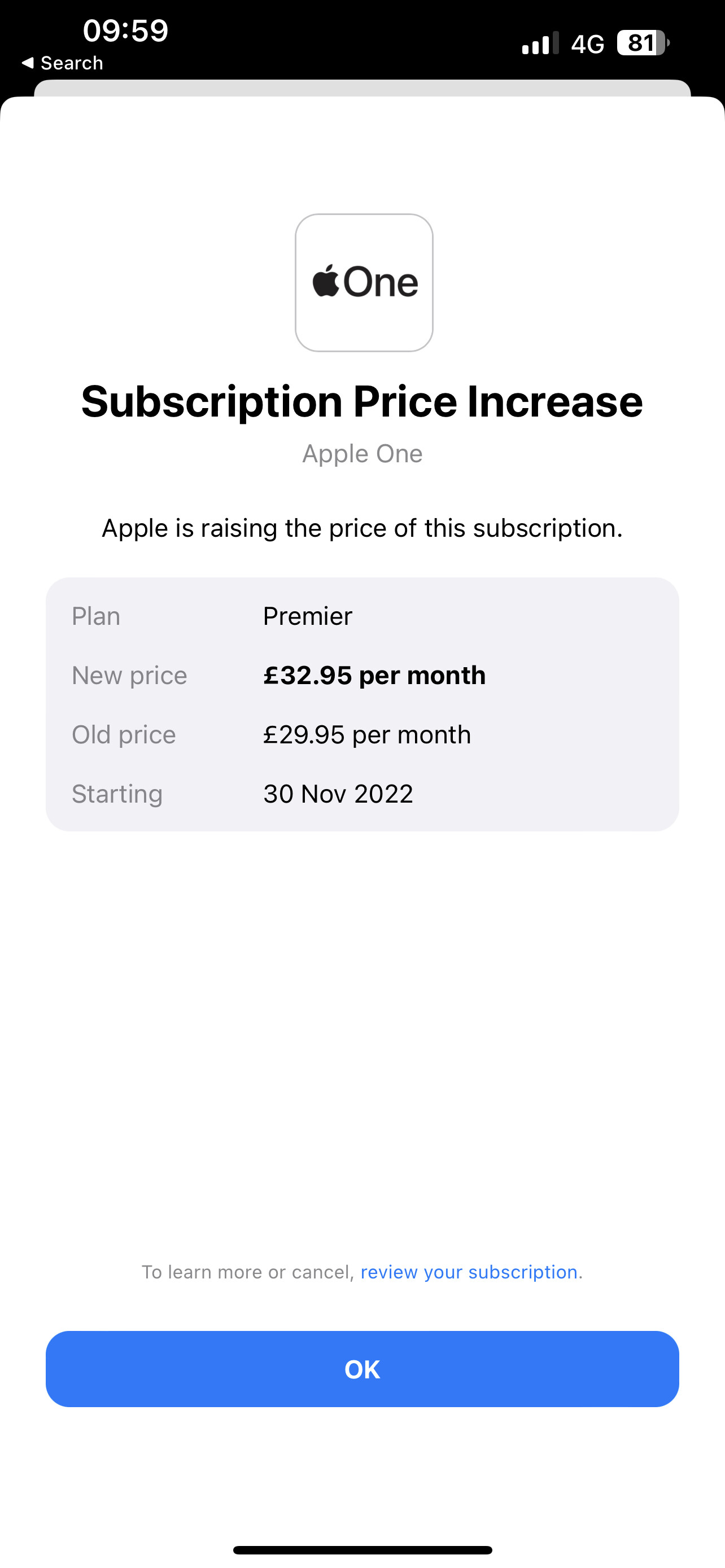
Task: Tap the new price £32.95 per month
Action: click(x=374, y=675)
